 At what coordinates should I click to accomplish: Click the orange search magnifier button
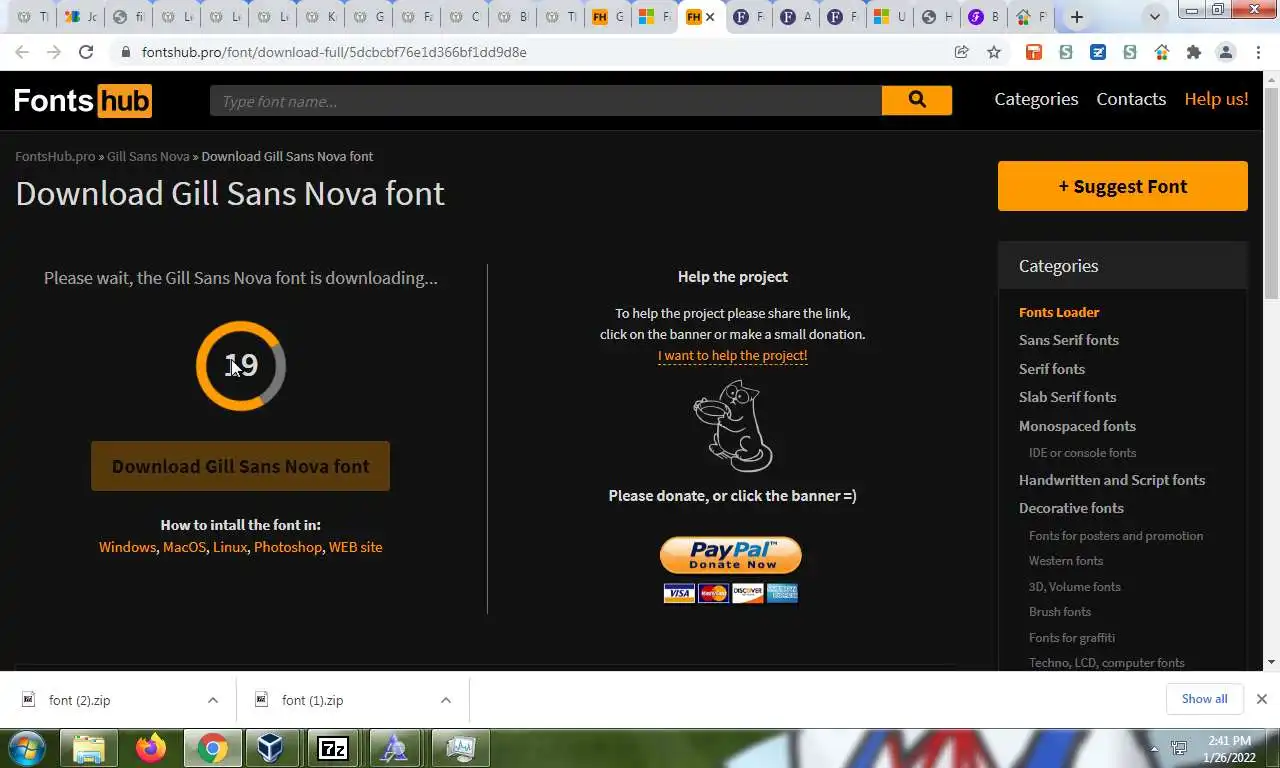pos(916,100)
